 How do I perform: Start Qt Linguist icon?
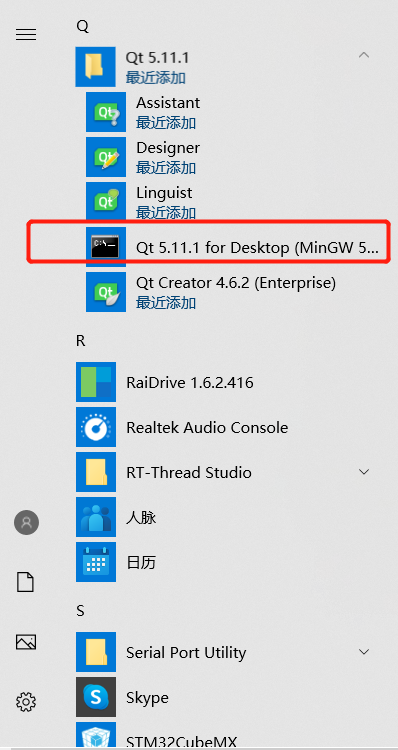106,201
